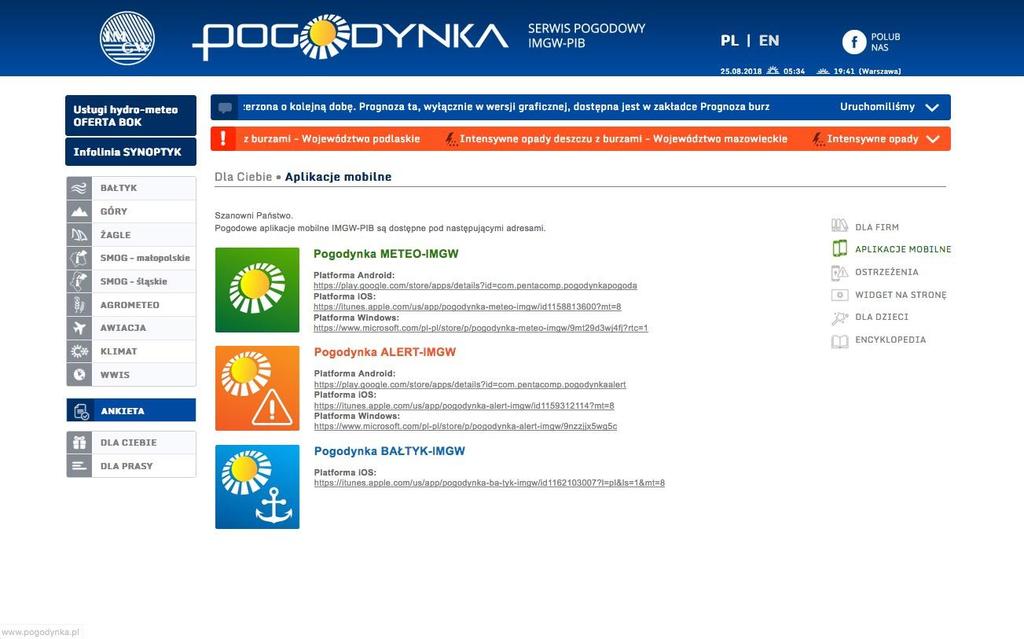Click the Agrometeo wheat icon

(79, 305)
